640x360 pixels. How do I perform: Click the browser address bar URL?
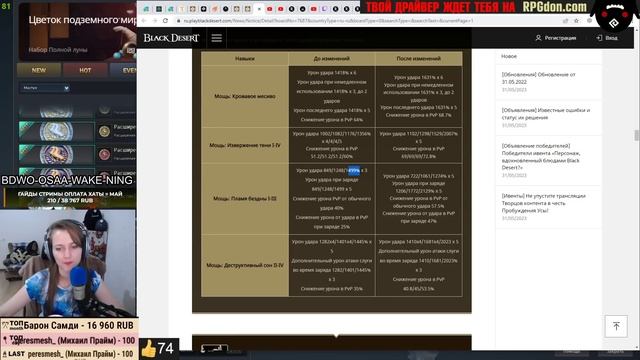328,20
